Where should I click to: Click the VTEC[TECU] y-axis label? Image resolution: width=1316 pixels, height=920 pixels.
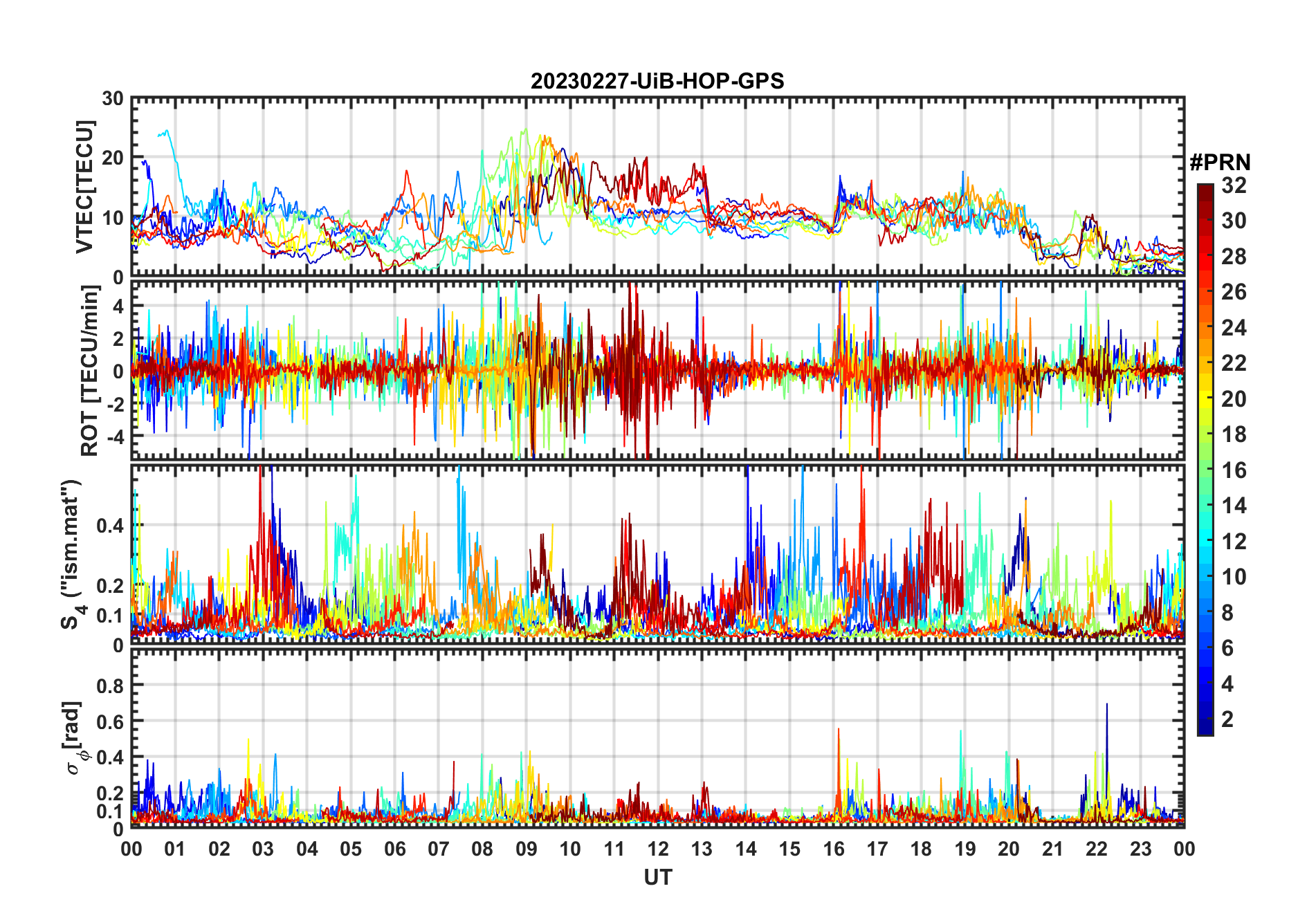[x=84, y=187]
